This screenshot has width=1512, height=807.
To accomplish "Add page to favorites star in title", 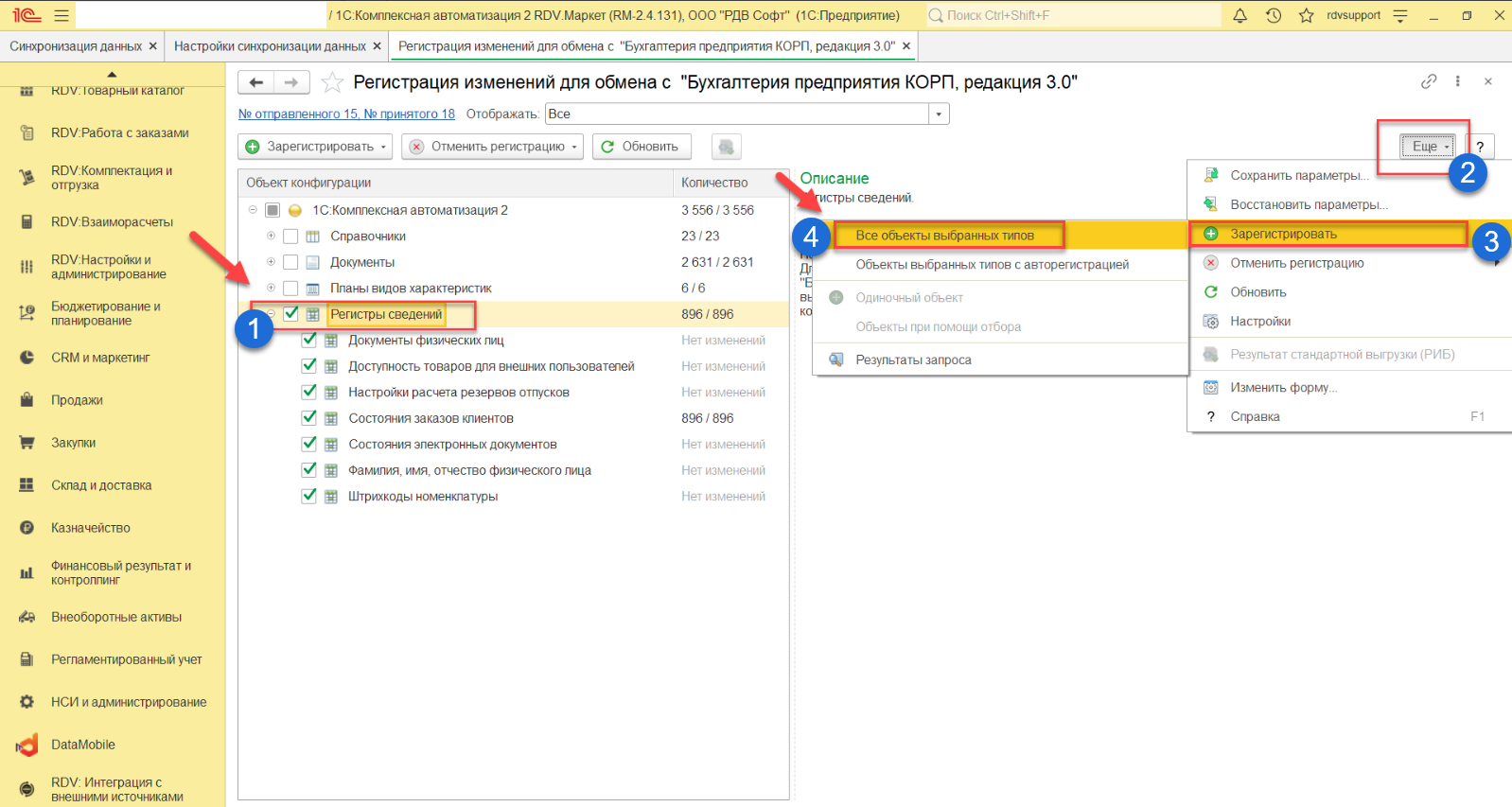I will 332,82.
